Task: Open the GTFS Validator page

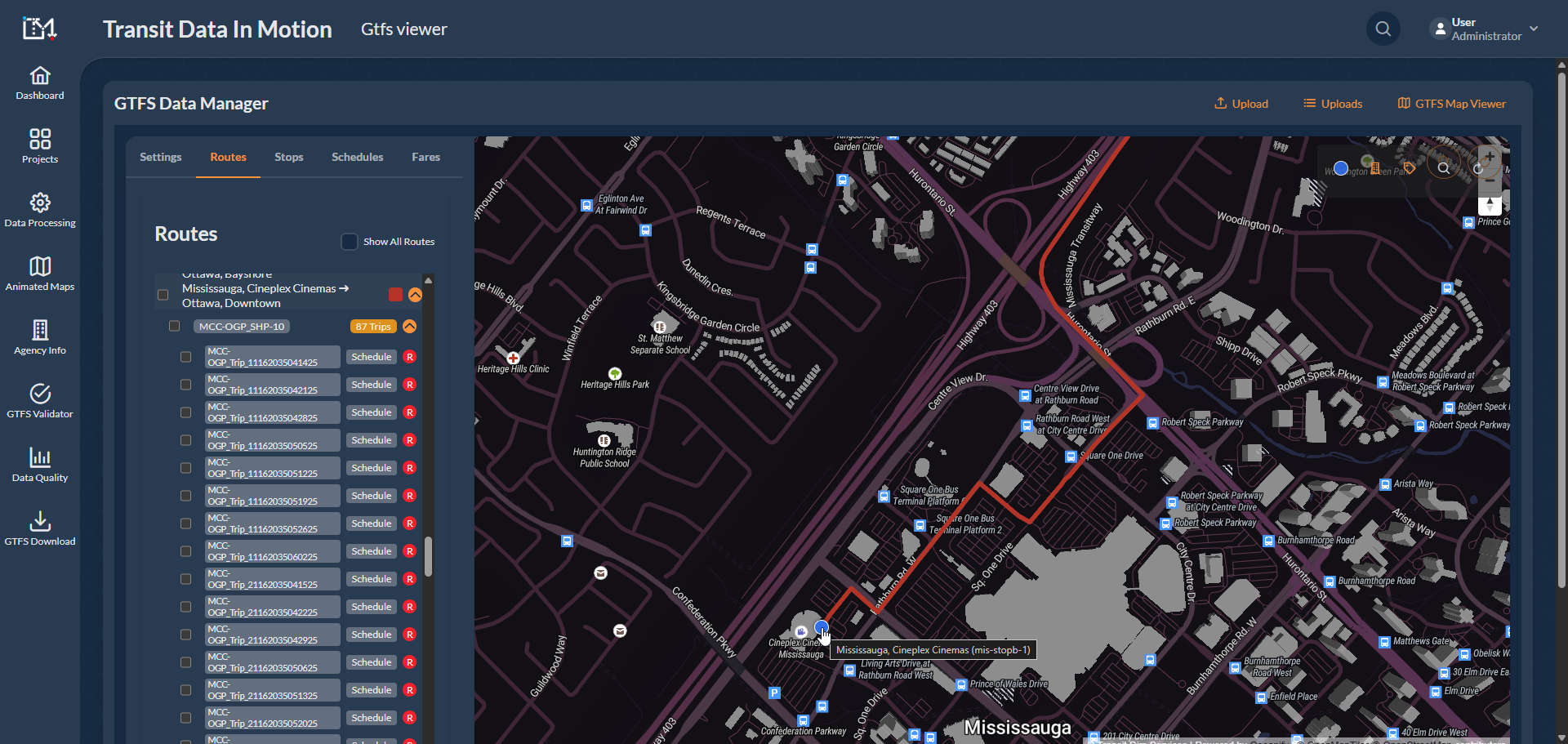Action: tap(40, 402)
